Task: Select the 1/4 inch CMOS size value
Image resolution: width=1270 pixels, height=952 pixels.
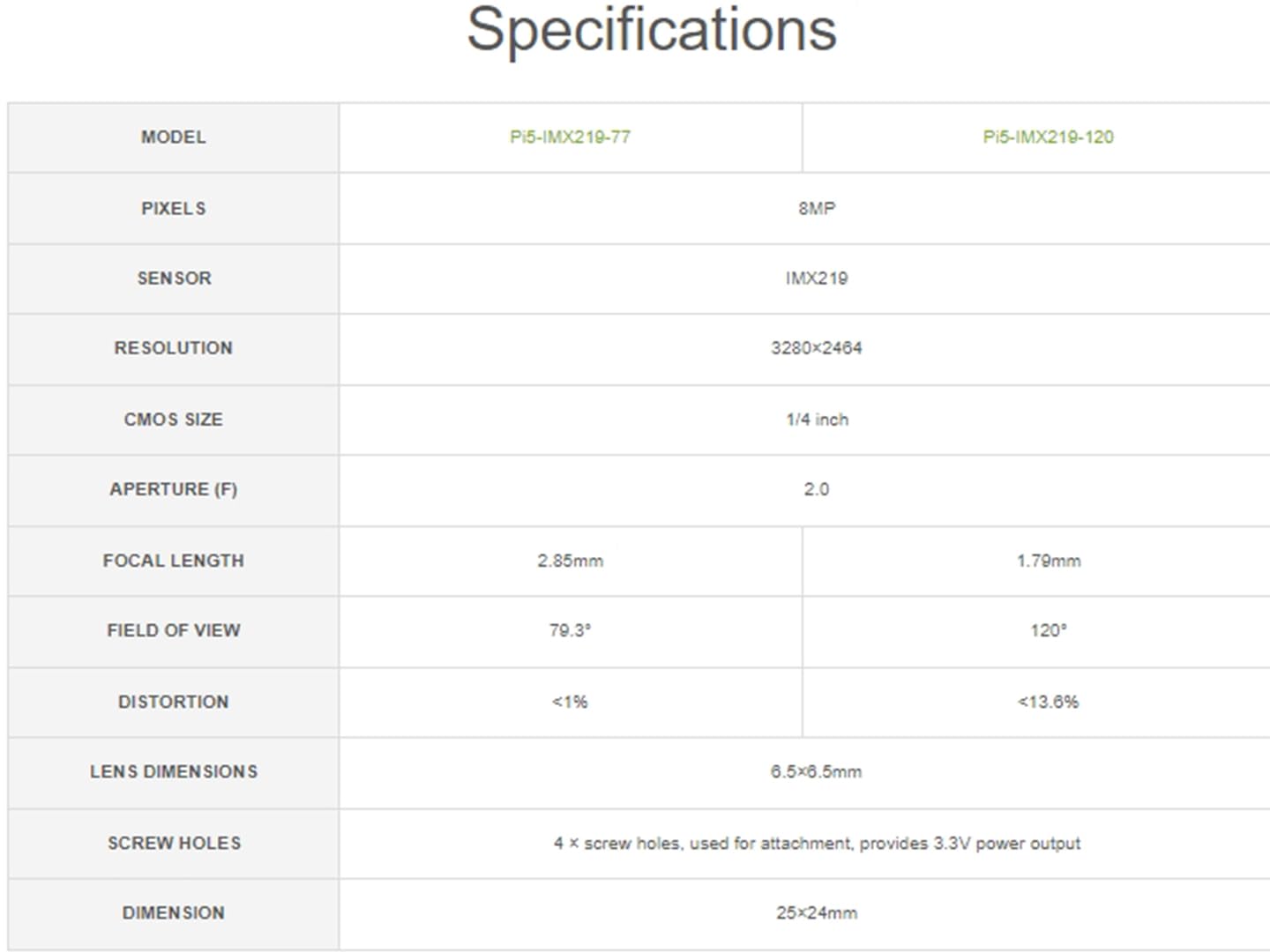Action: (x=817, y=420)
